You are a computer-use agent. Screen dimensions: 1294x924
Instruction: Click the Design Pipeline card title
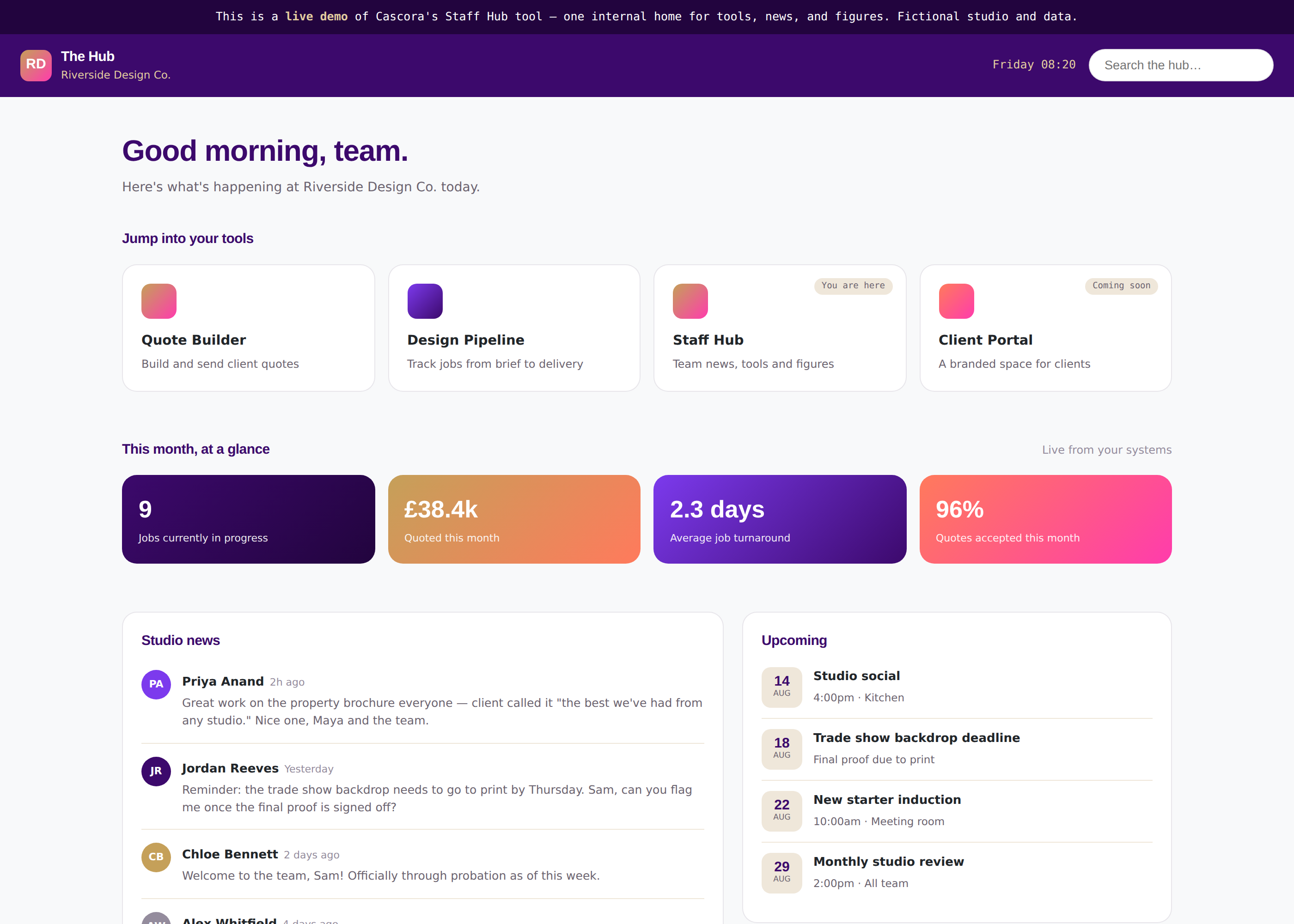click(x=465, y=340)
